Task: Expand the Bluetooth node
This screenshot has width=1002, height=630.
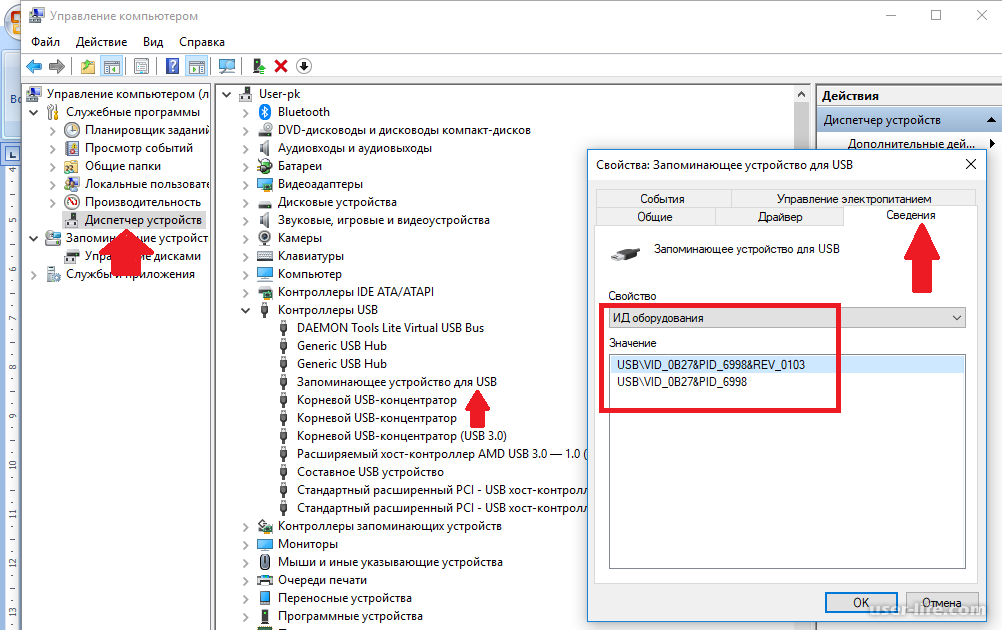Action: click(x=245, y=112)
